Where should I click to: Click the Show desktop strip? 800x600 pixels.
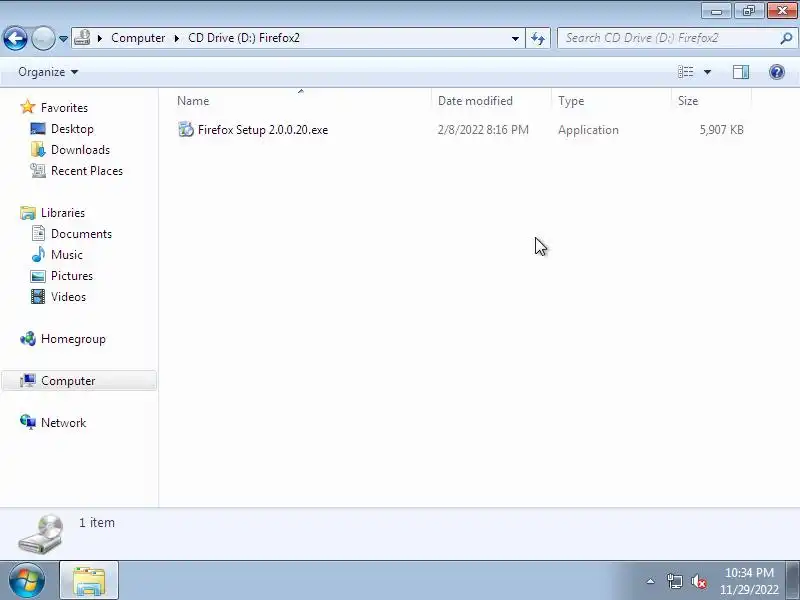[793, 581]
